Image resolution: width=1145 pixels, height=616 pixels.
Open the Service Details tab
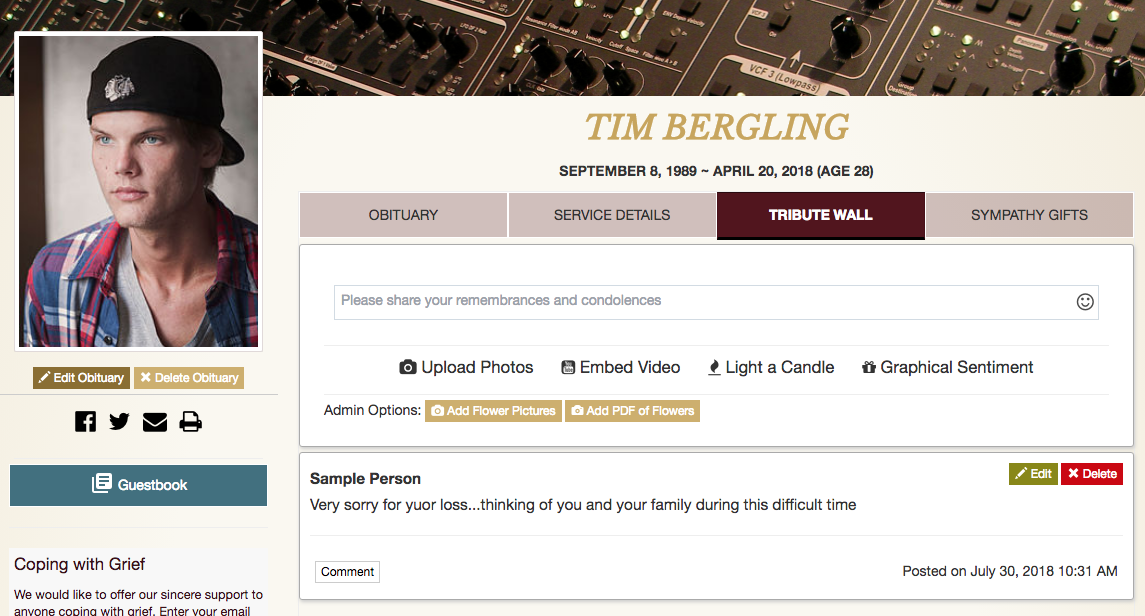[612, 215]
